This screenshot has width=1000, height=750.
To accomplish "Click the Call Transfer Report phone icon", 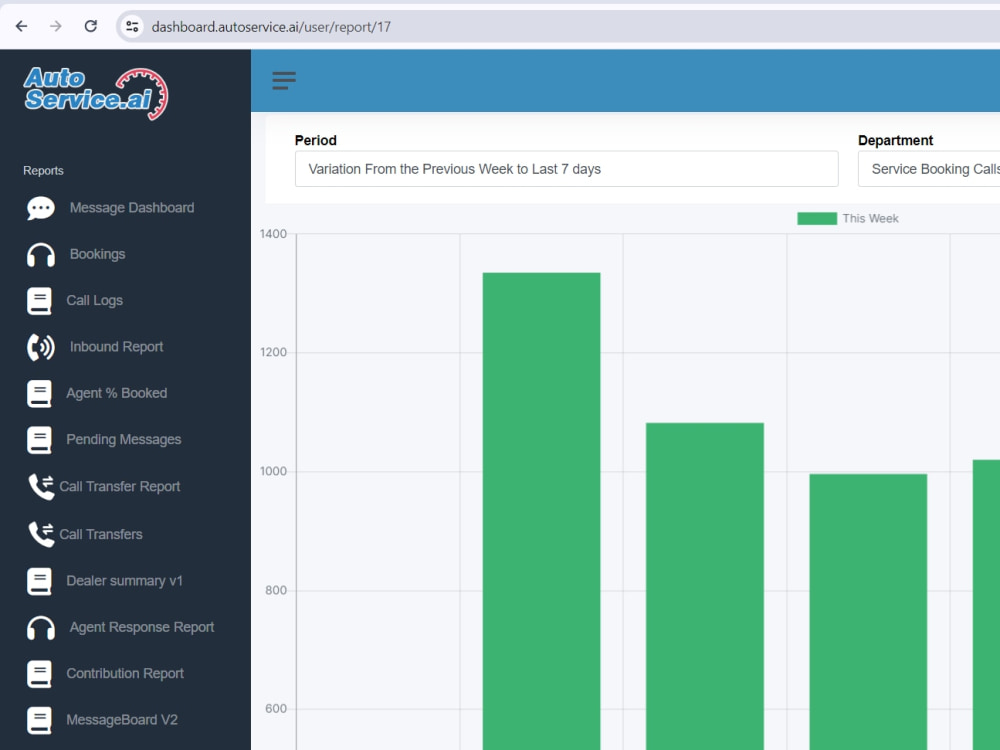I will pyautogui.click(x=41, y=487).
